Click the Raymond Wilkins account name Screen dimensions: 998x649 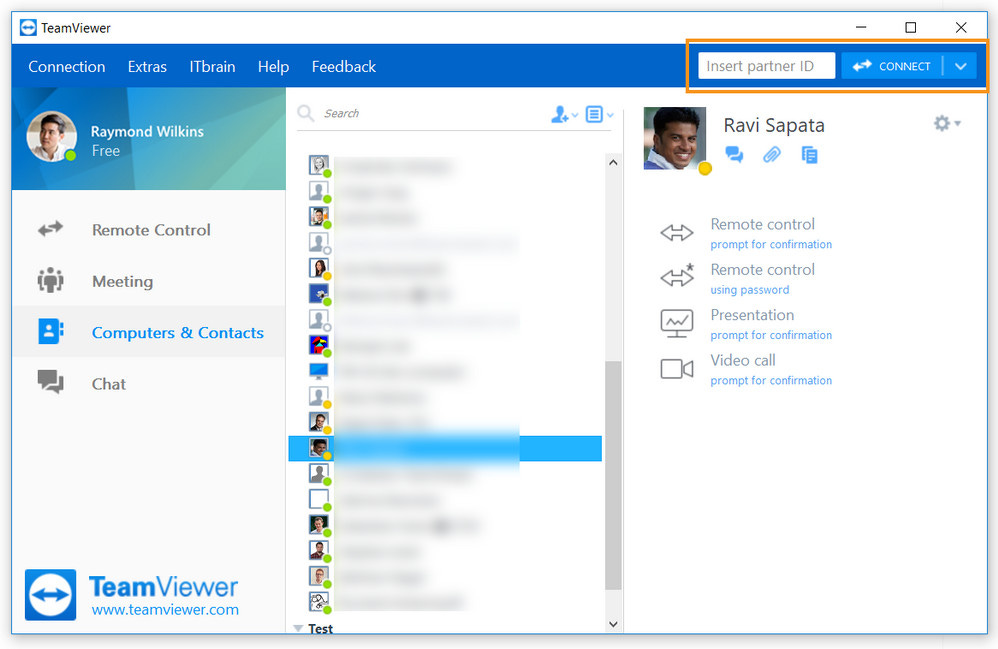coord(147,132)
